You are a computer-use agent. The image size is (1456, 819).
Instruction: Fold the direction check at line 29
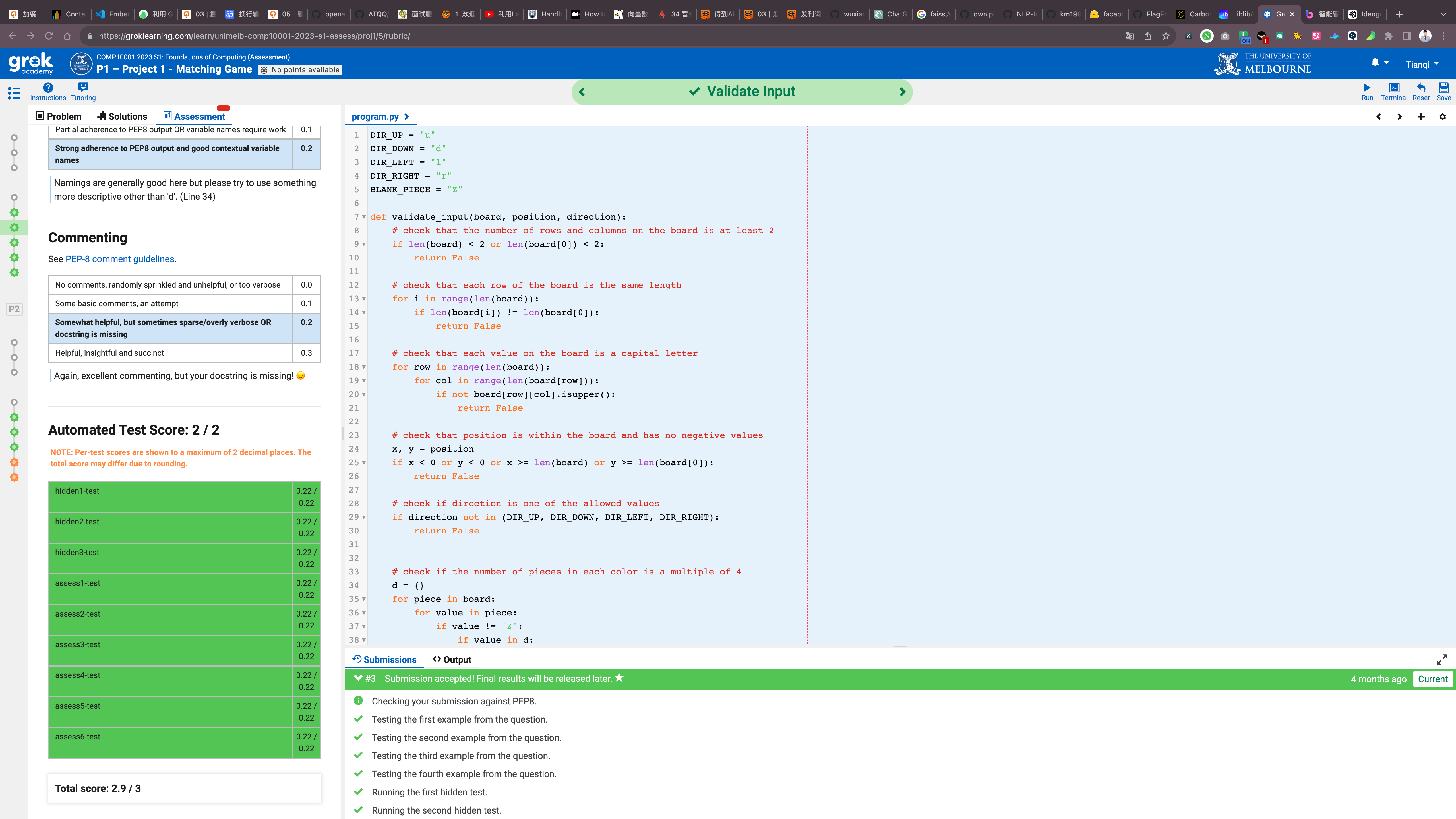[364, 517]
